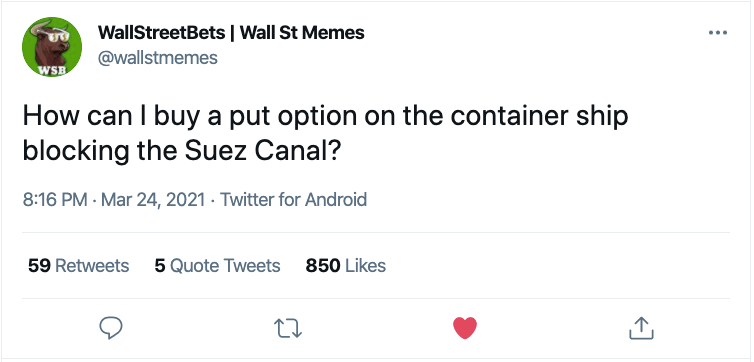Click the bold 850 likes count

click(323, 265)
